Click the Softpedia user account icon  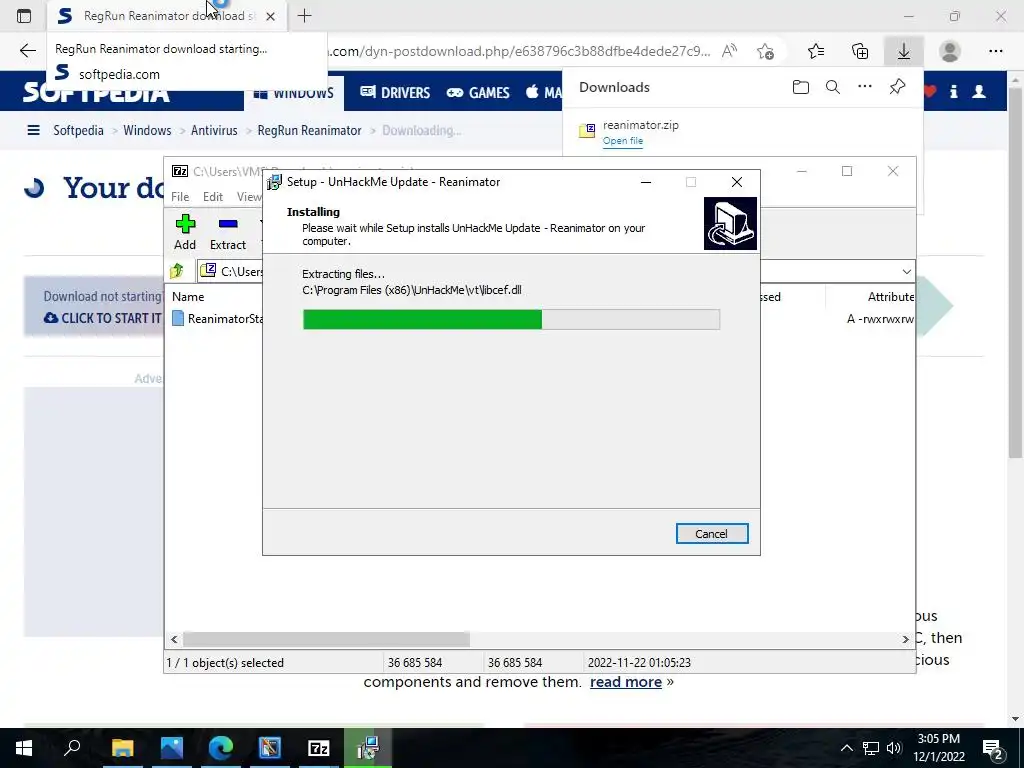[x=979, y=91]
